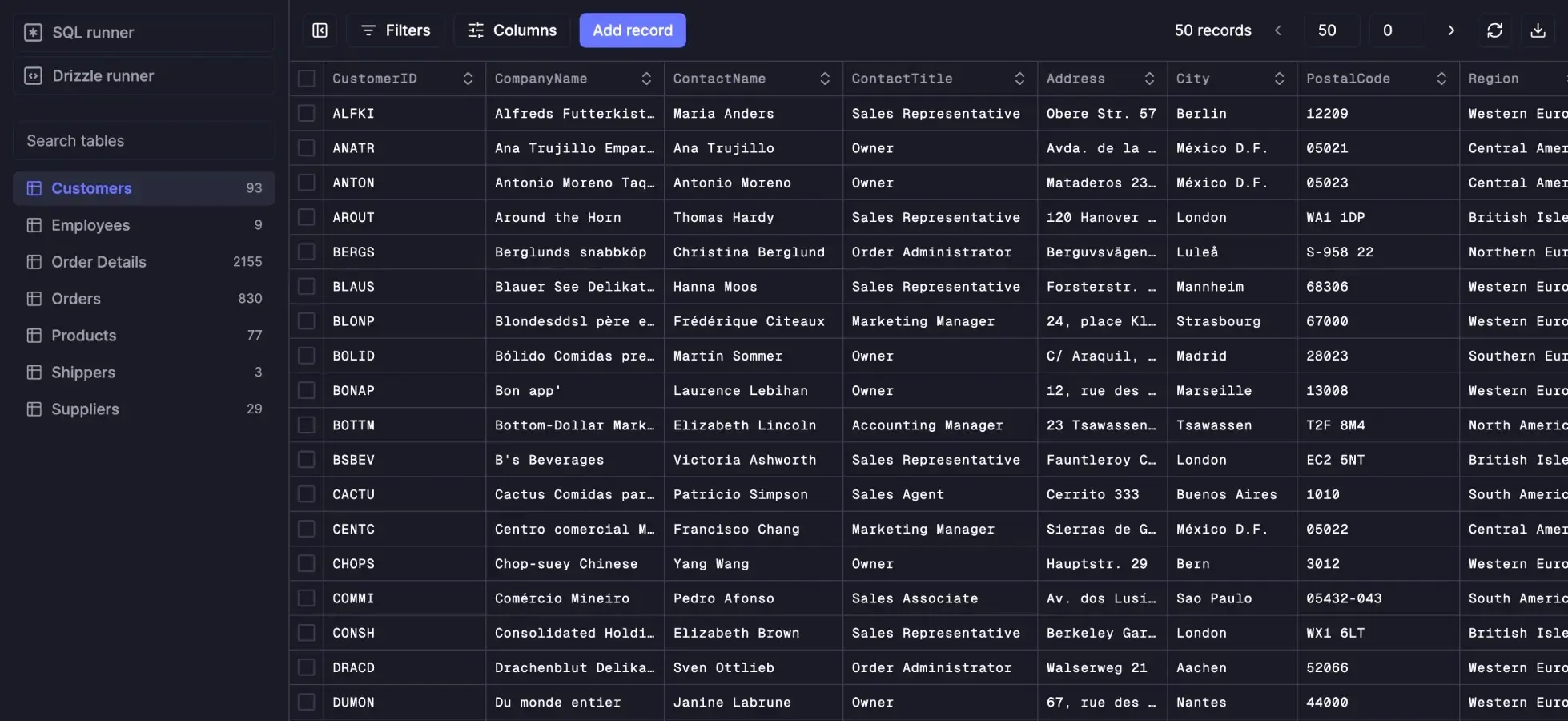Open the Columns settings
This screenshot has height=721, width=1568.
(512, 30)
